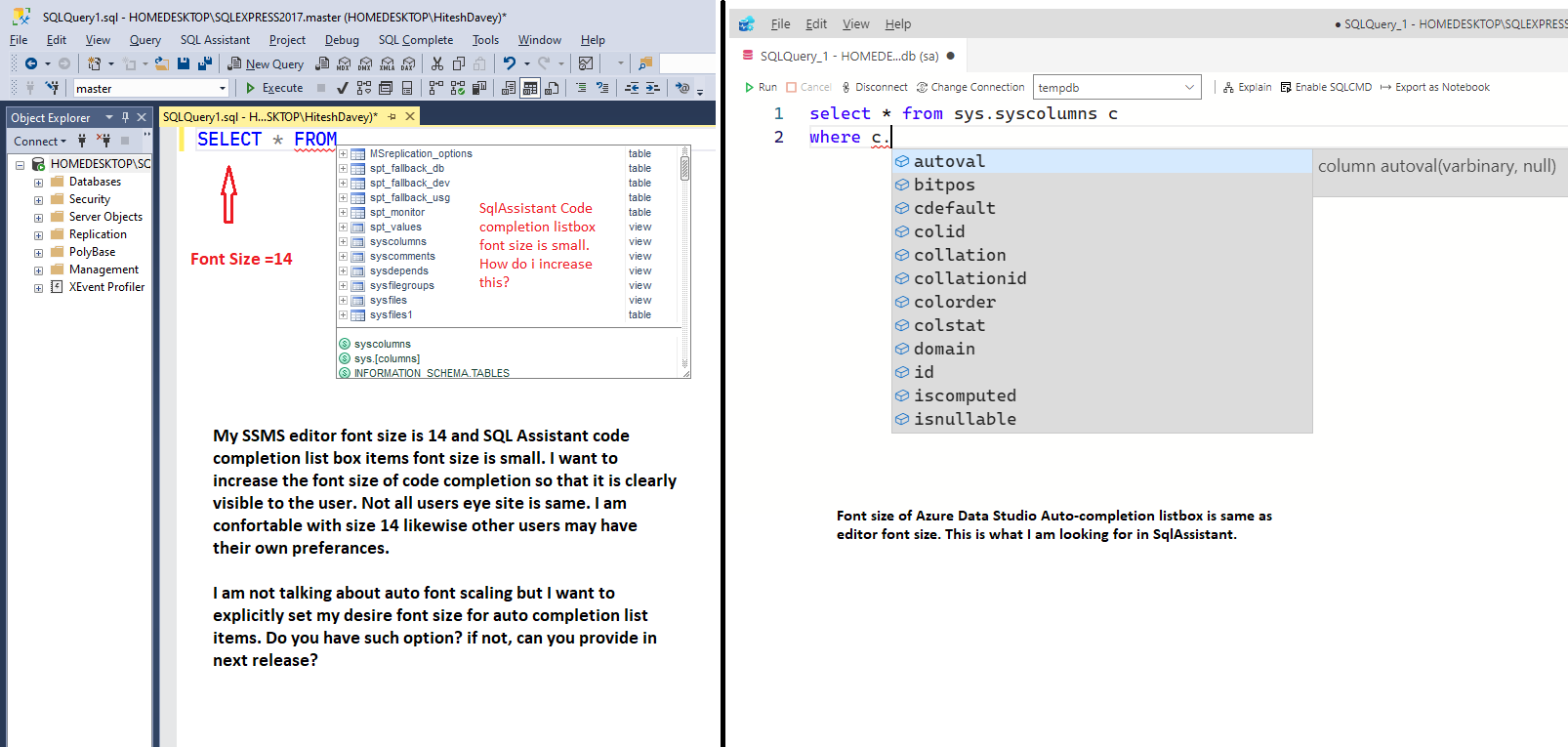The image size is (1568, 747).
Task: Click the Execute button in SSMS
Action: pyautogui.click(x=274, y=88)
